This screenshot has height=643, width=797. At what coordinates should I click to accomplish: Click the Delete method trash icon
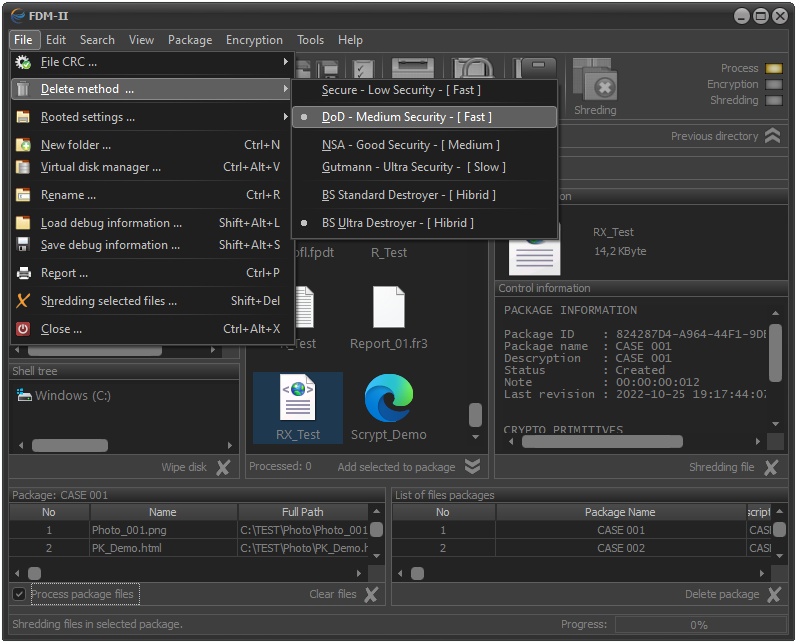point(23,89)
